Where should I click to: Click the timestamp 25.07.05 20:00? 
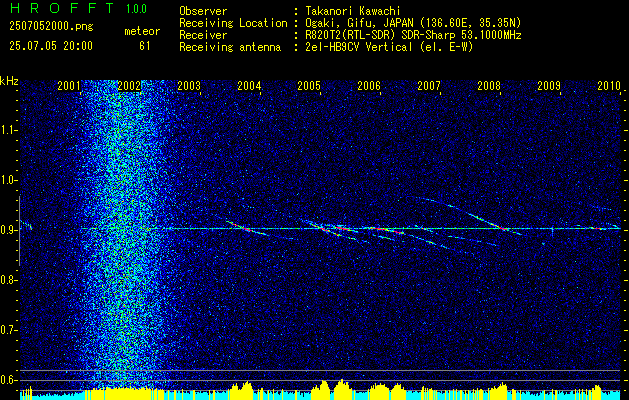click(51, 46)
